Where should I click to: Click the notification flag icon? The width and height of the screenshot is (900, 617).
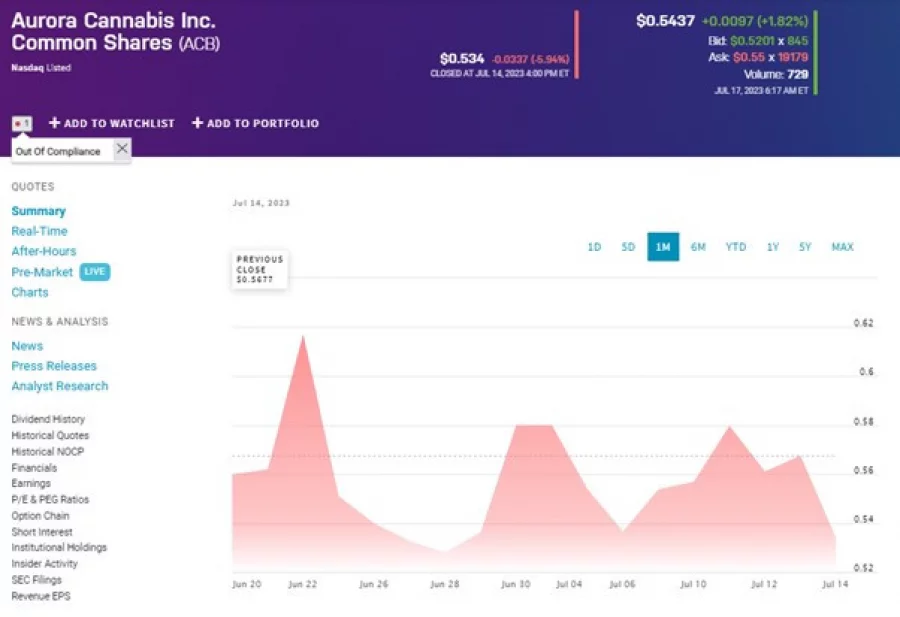point(22,123)
